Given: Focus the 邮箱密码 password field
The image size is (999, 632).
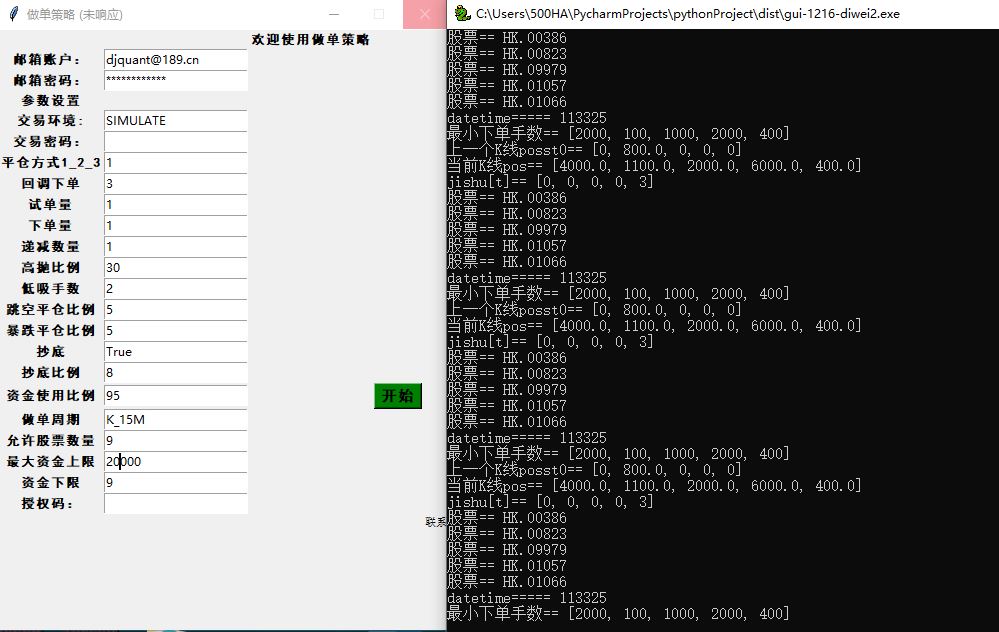Looking at the screenshot, I should (x=175, y=80).
